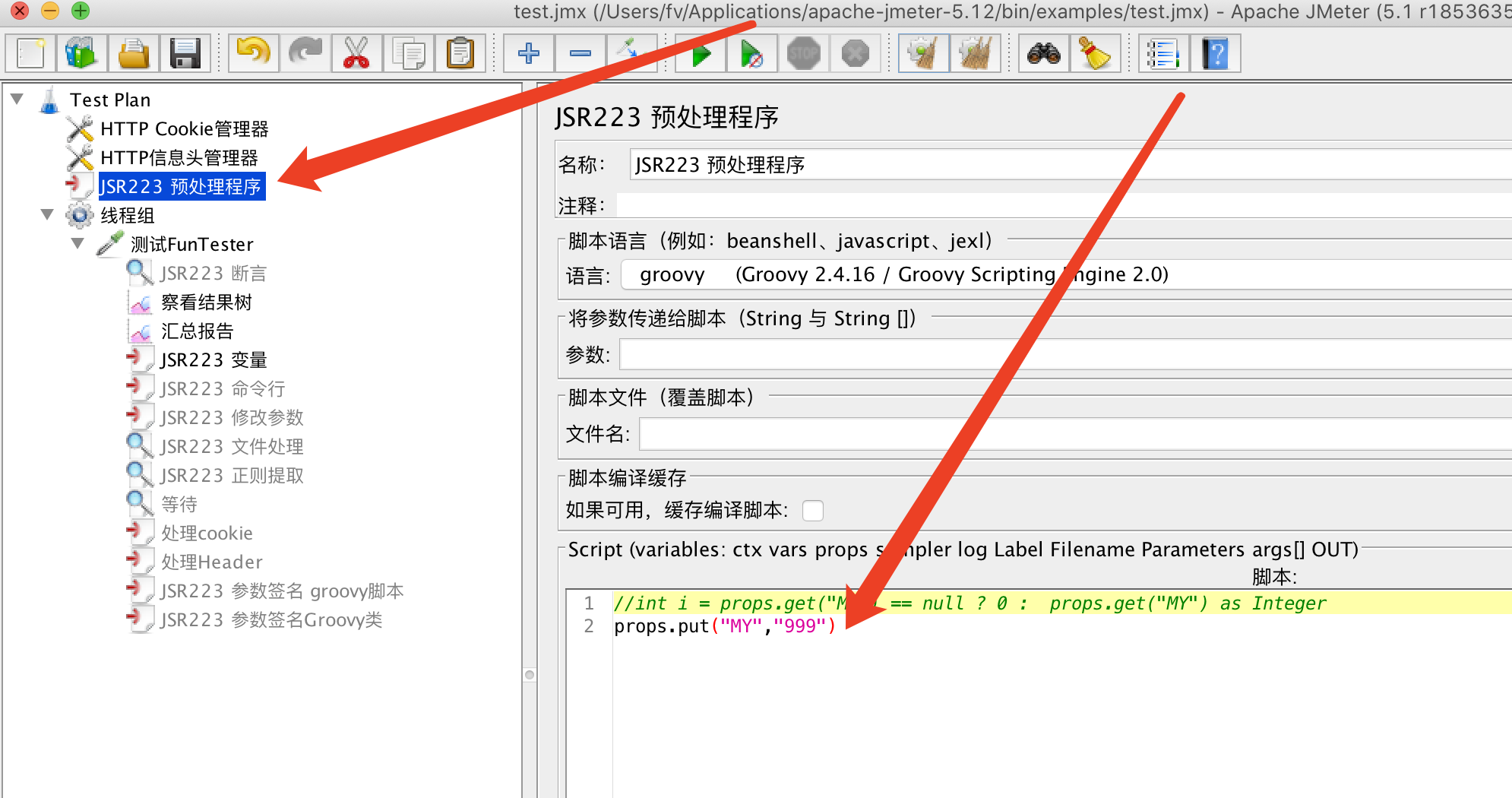
Task: Click the commented script line 1
Action: pyautogui.click(x=970, y=603)
